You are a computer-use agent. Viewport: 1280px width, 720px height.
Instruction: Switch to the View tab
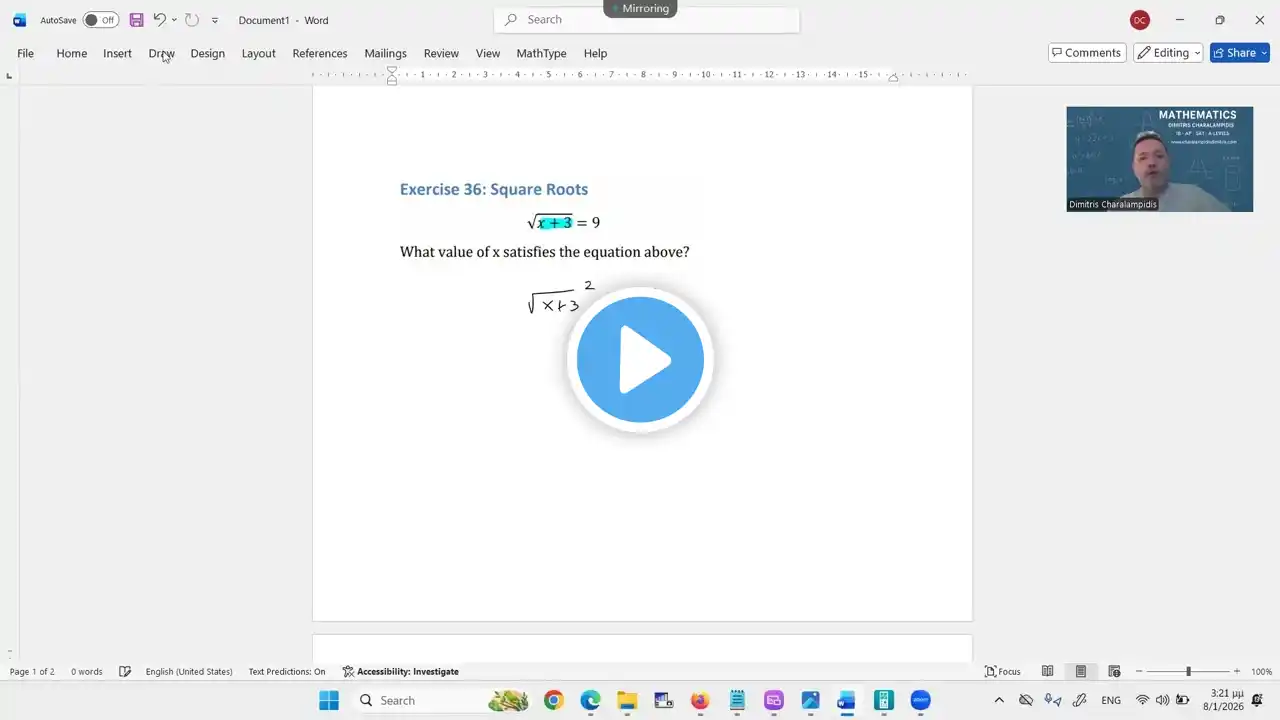(488, 53)
